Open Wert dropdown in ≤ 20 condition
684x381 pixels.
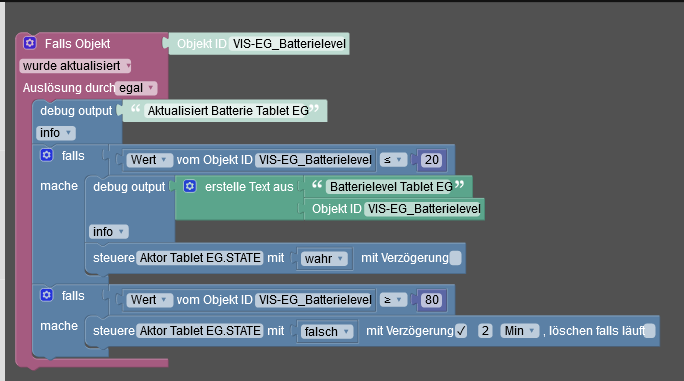149,160
